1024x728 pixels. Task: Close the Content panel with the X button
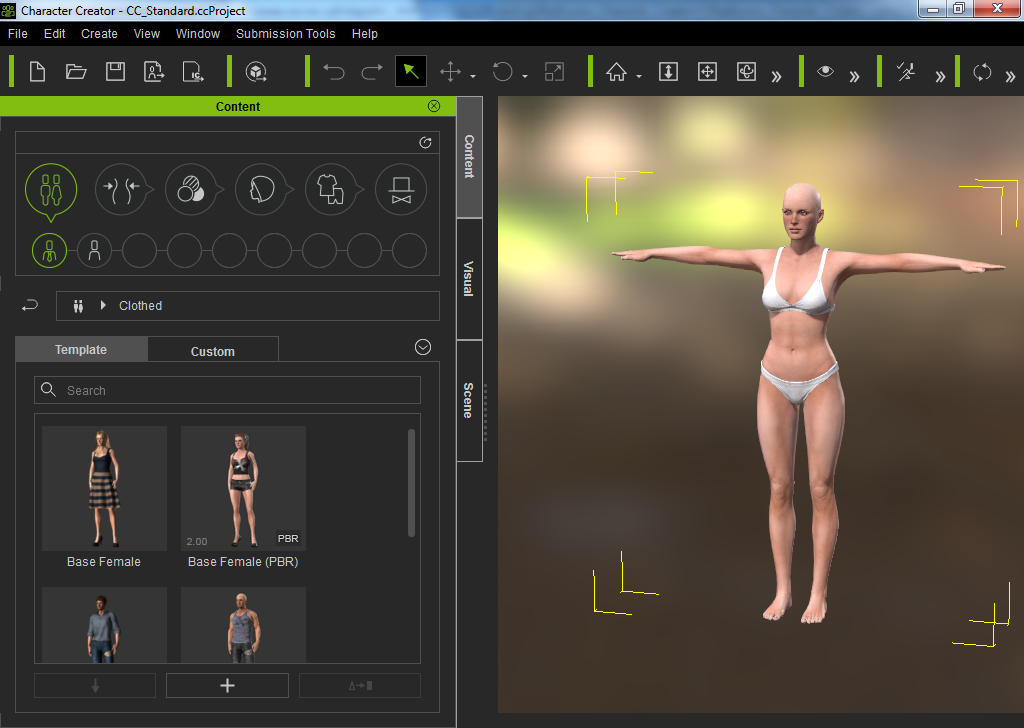tap(434, 106)
